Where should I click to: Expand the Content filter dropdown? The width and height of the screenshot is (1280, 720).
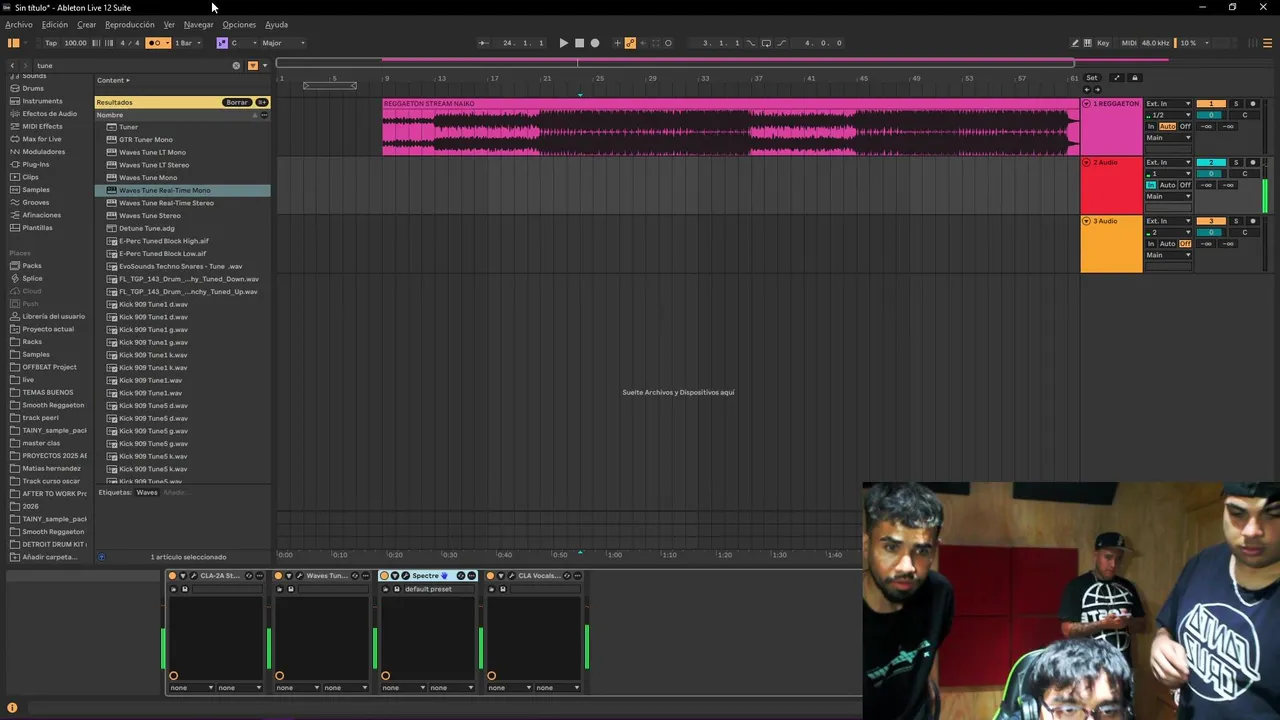tap(113, 80)
